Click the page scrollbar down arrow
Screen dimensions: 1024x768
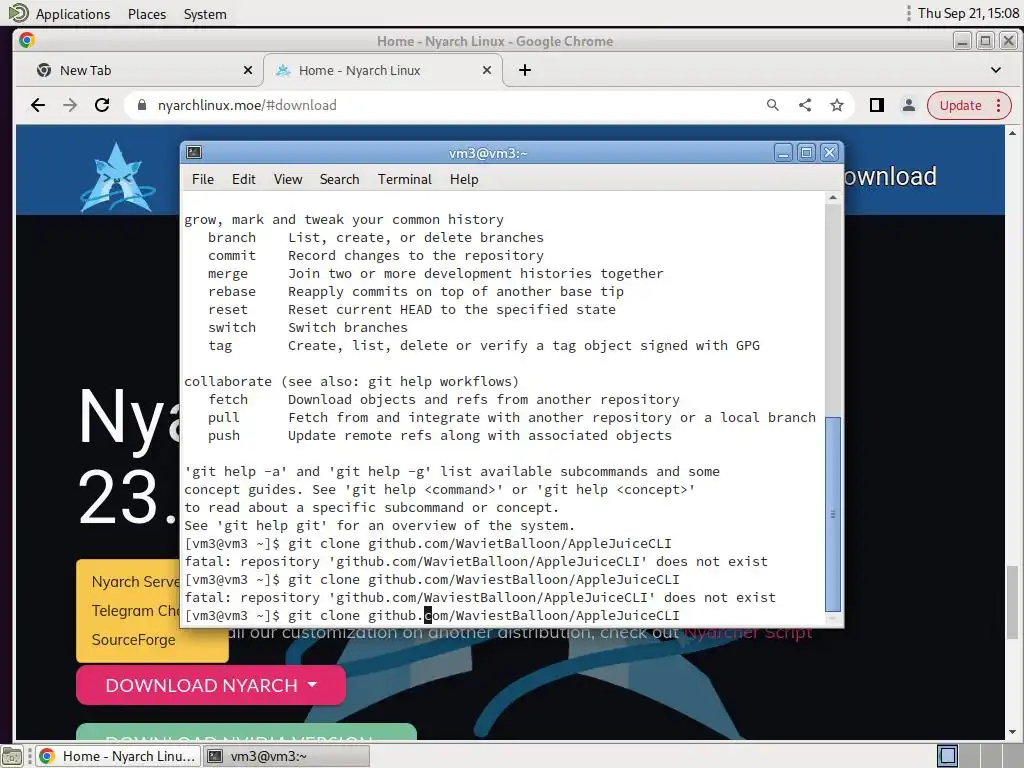pos(1012,732)
